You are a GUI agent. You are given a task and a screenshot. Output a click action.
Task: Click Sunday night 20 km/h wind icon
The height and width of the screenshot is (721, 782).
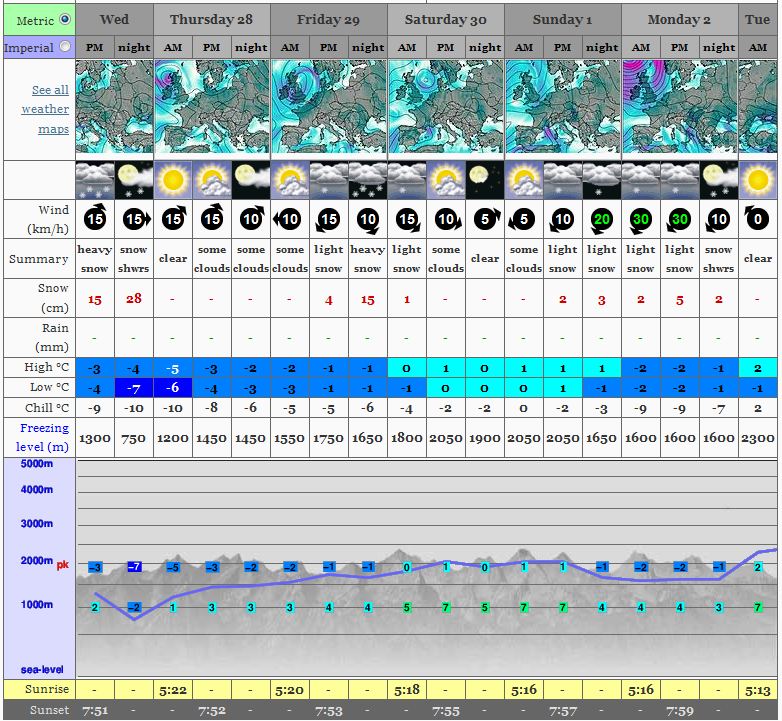[602, 219]
